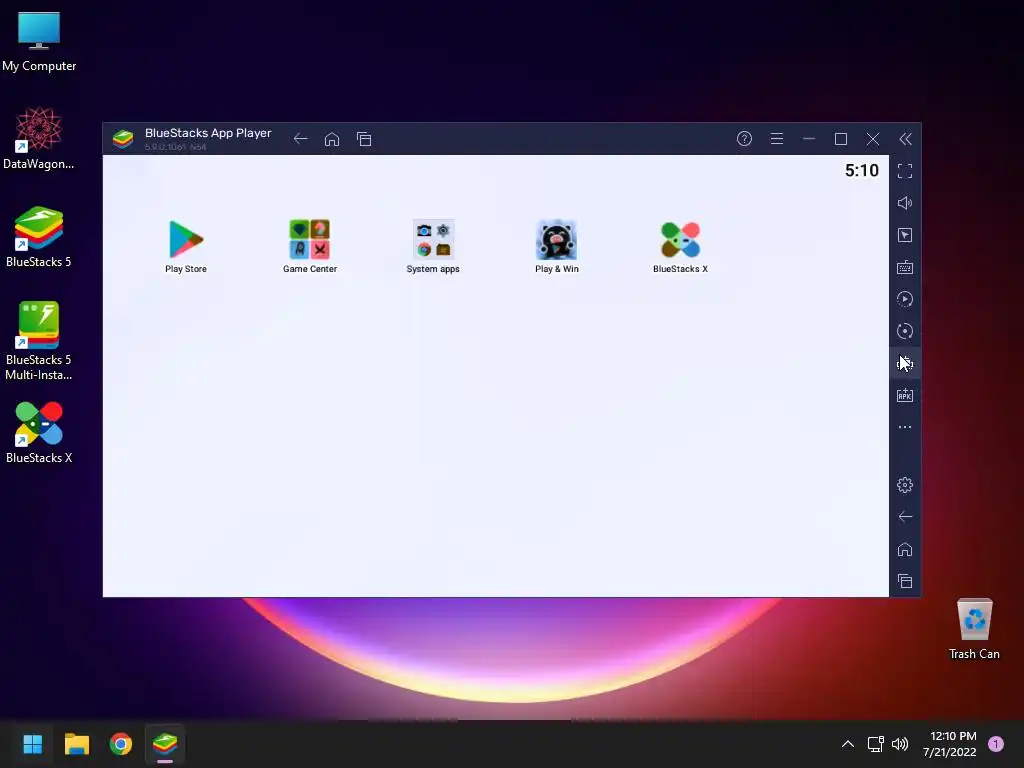The width and height of the screenshot is (1024, 768).
Task: Go to home from the title bar
Action: 332,138
